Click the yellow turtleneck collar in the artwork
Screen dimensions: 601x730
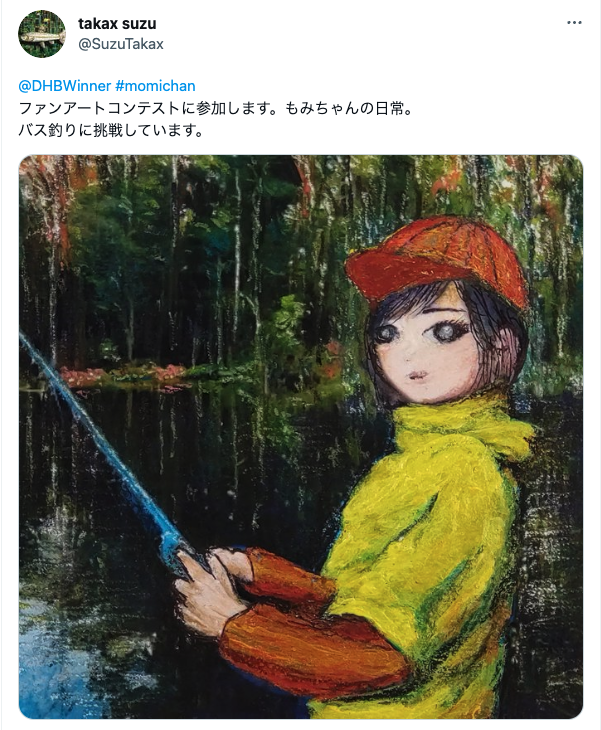[x=459, y=426]
